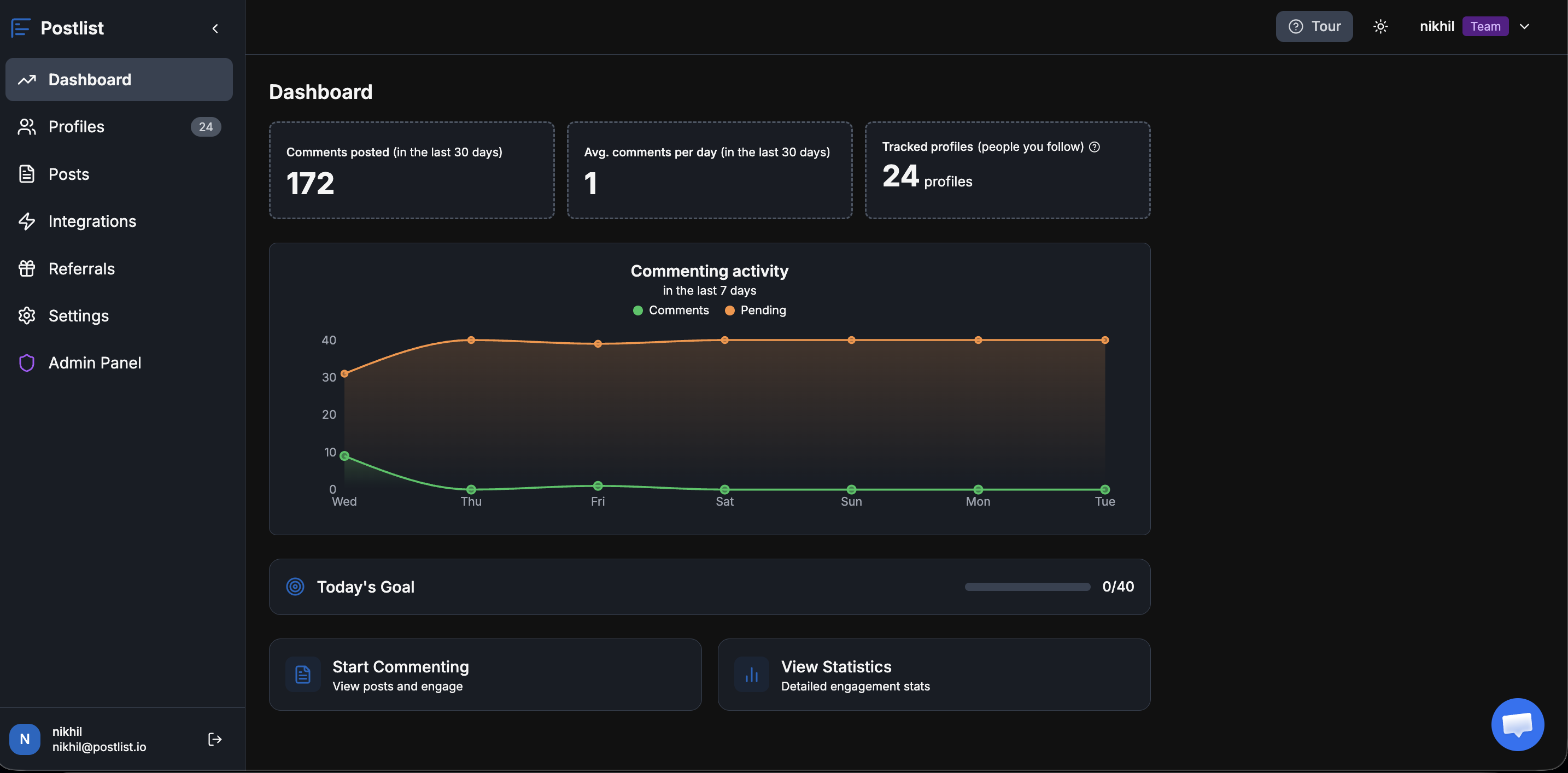The image size is (1568, 773).
Task: Click the Admin Panel shield icon
Action: point(26,363)
